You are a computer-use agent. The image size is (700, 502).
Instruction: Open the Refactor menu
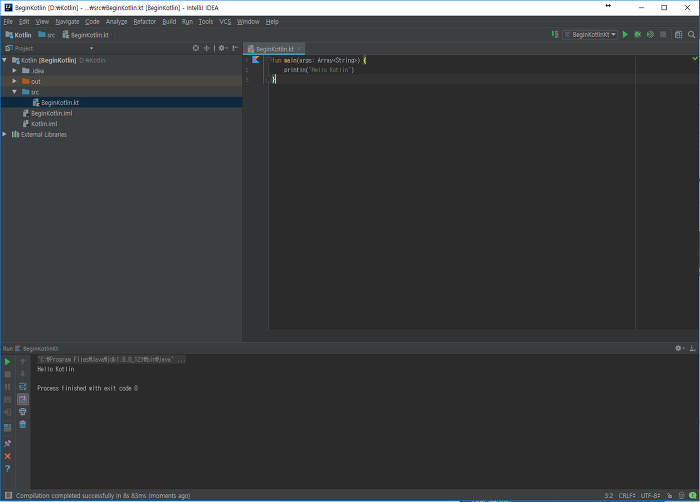click(145, 21)
